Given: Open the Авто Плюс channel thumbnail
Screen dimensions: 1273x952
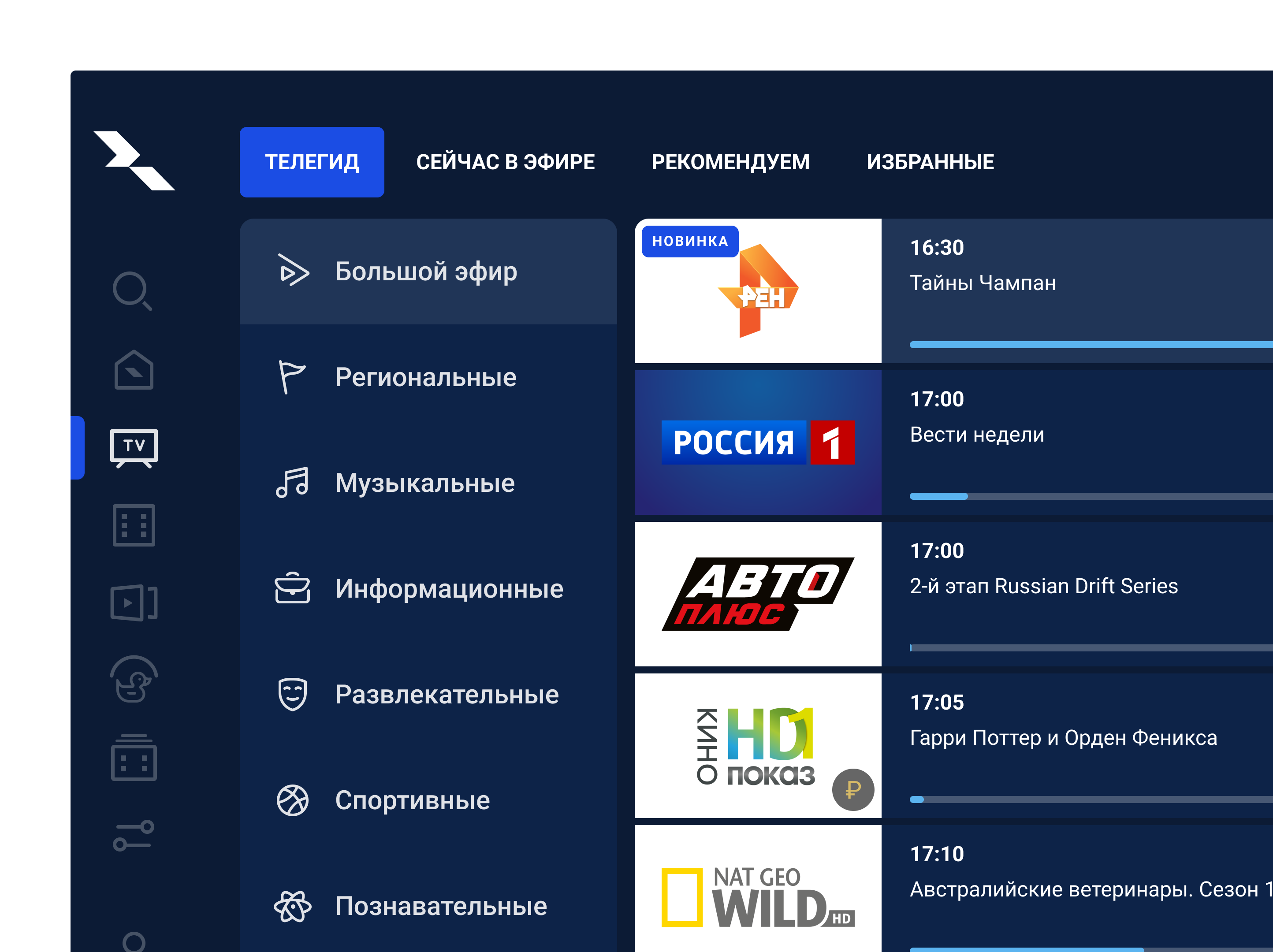Looking at the screenshot, I should pyautogui.click(x=758, y=594).
